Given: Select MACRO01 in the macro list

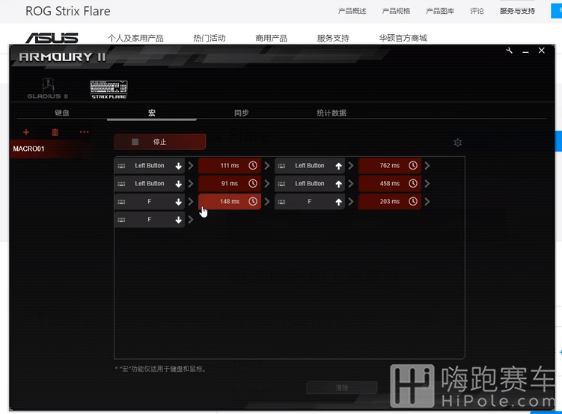Looking at the screenshot, I should (x=29, y=149).
